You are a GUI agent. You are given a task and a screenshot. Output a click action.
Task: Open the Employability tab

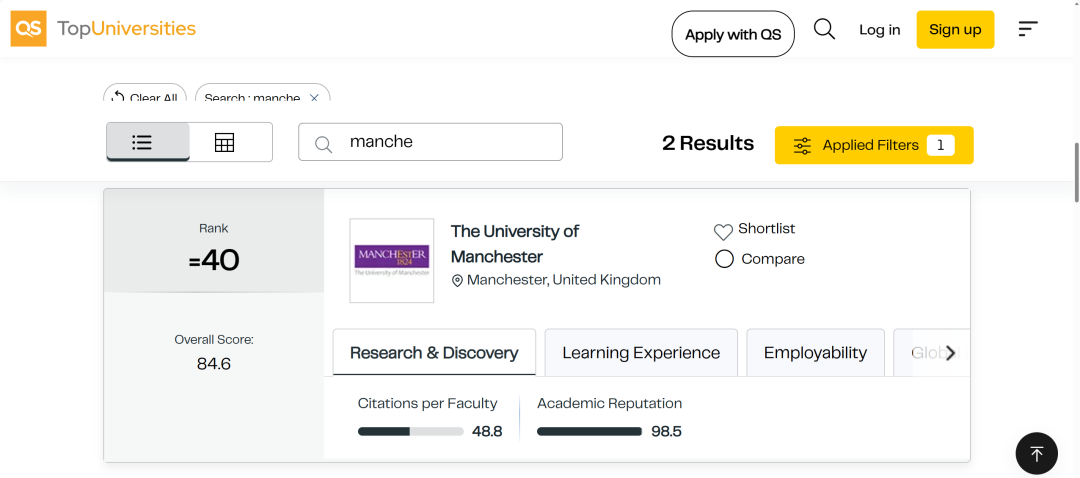pos(816,353)
